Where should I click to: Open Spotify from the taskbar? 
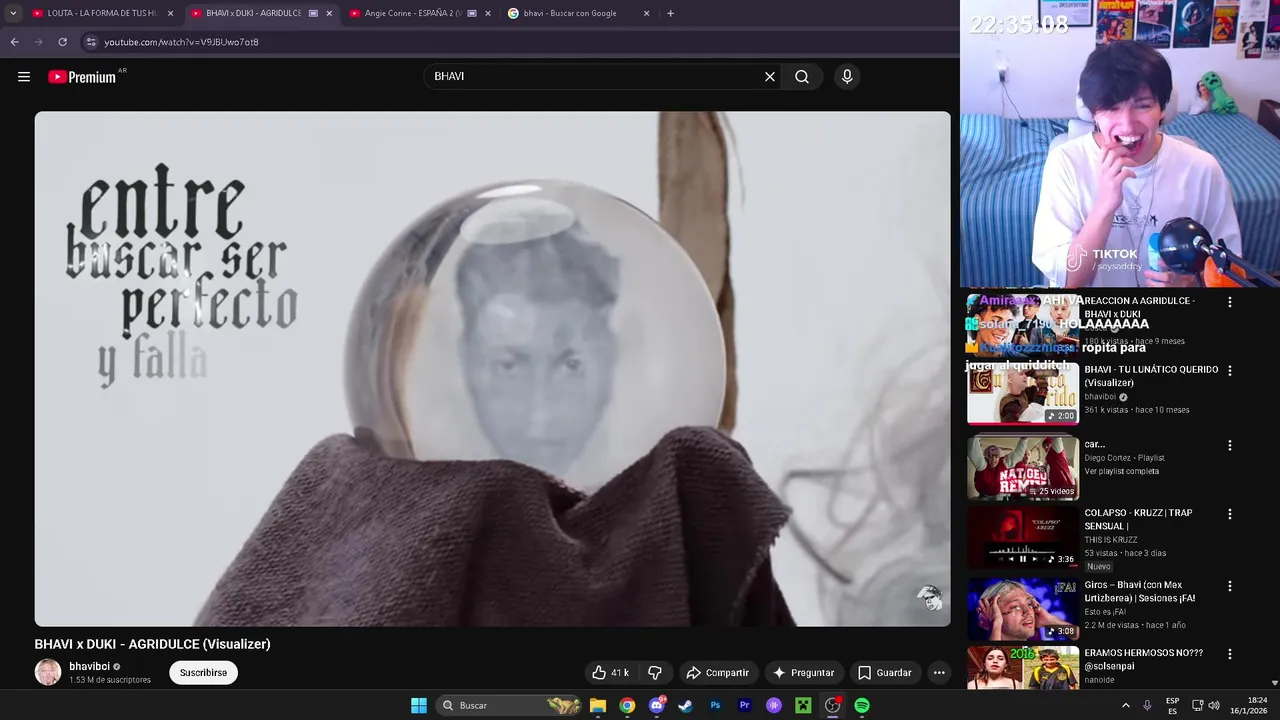(x=862, y=705)
